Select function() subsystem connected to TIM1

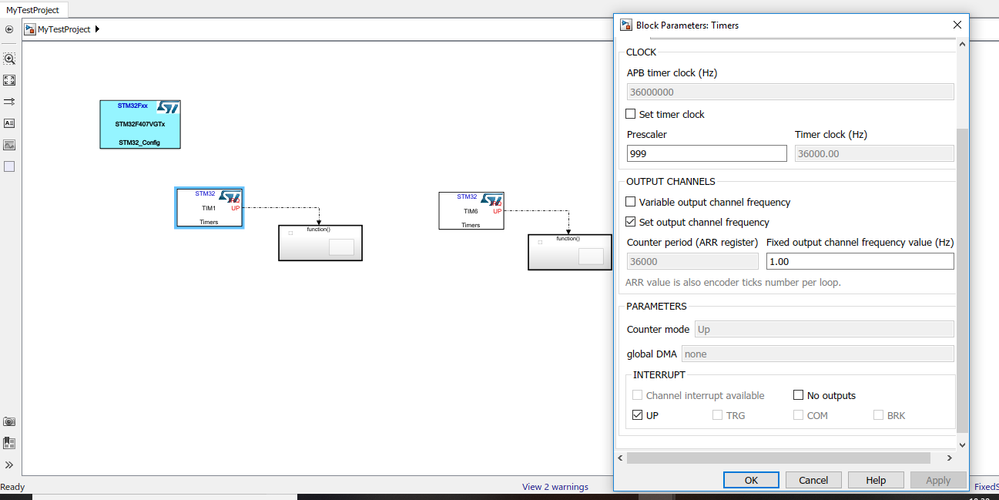click(x=320, y=243)
